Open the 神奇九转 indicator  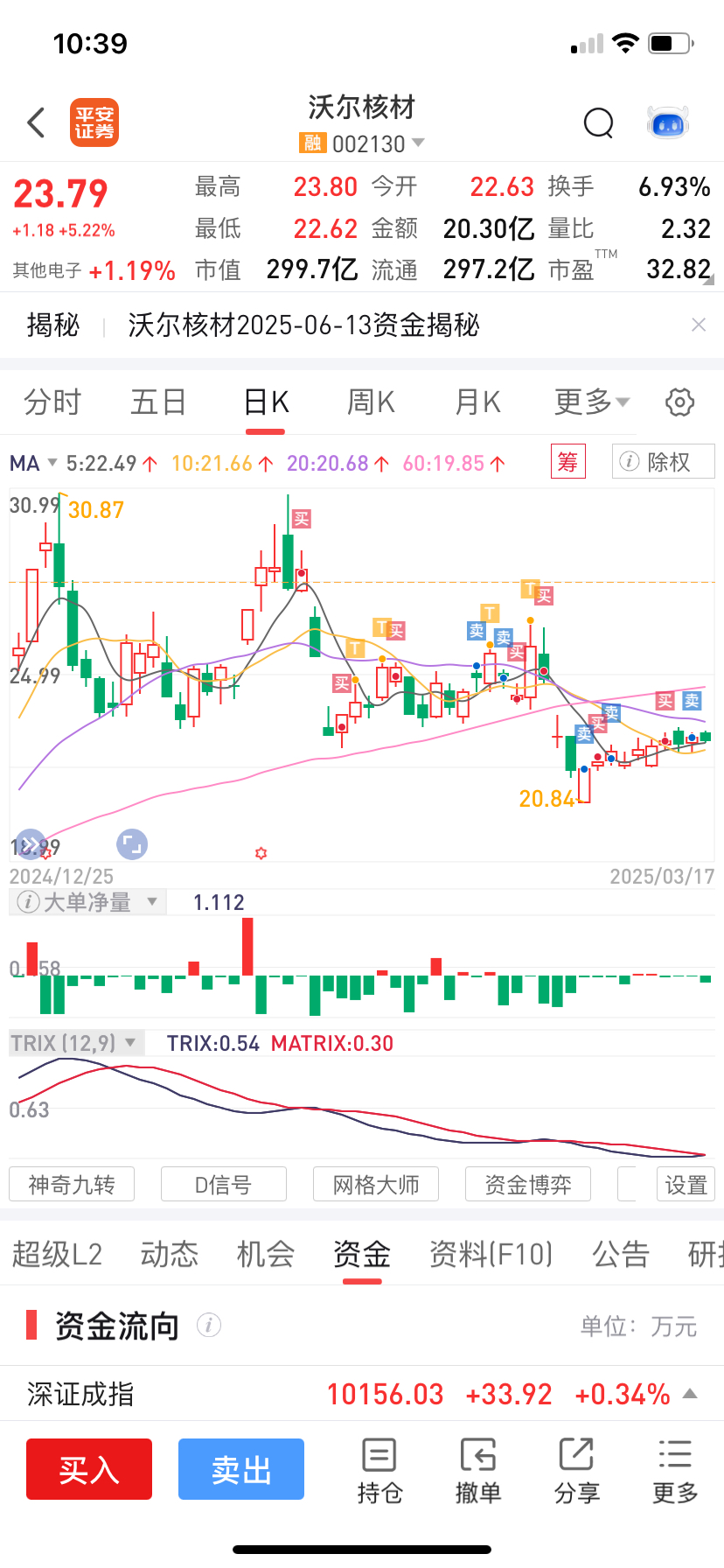tap(72, 1185)
